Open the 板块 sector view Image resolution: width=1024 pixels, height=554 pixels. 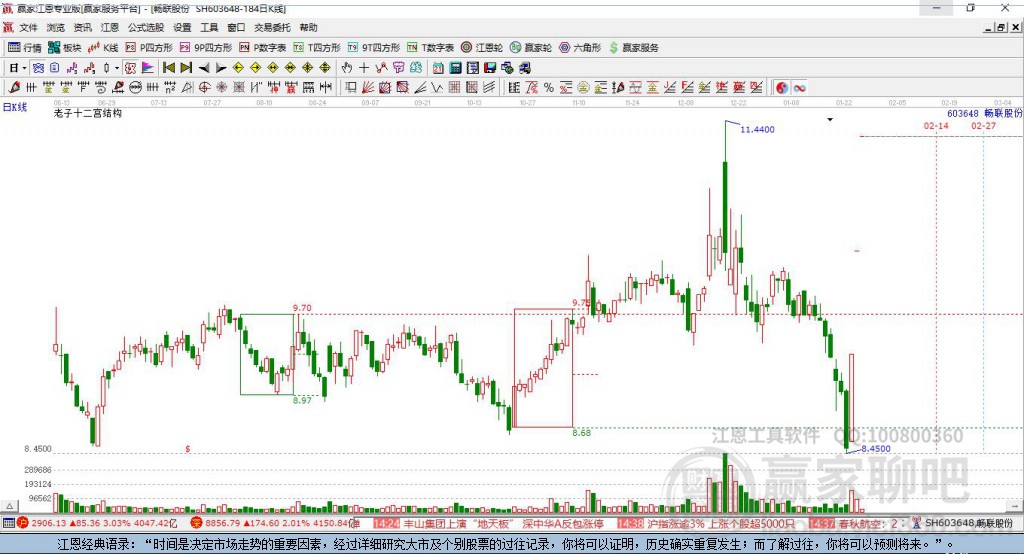coord(64,48)
